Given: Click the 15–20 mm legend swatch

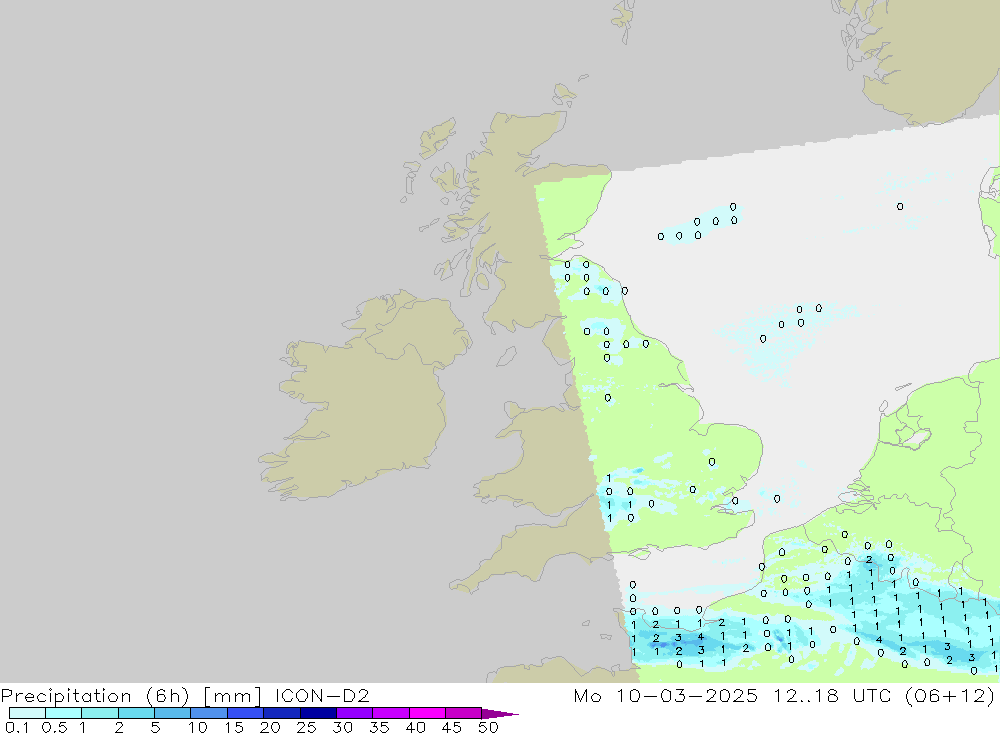Looking at the screenshot, I should tap(245, 713).
